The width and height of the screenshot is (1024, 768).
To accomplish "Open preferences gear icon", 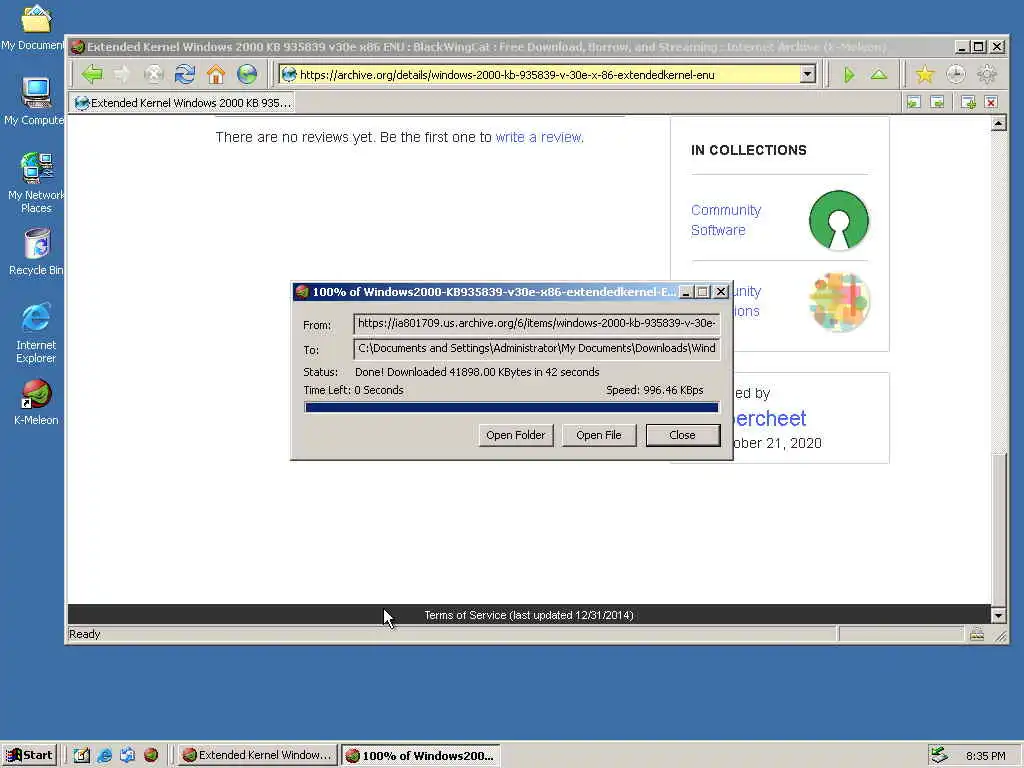I will click(987, 74).
